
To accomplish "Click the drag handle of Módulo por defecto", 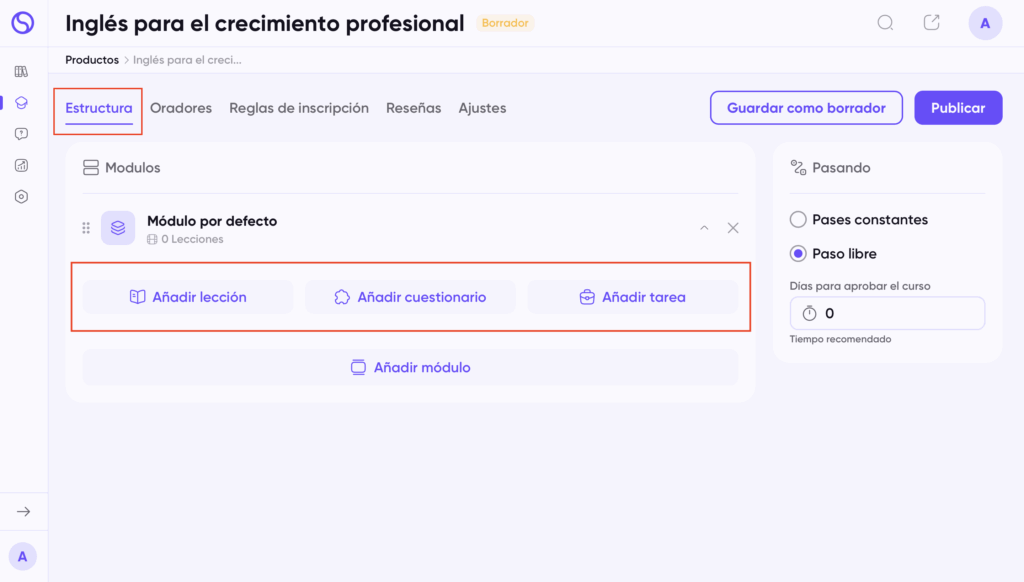I will pos(86,228).
